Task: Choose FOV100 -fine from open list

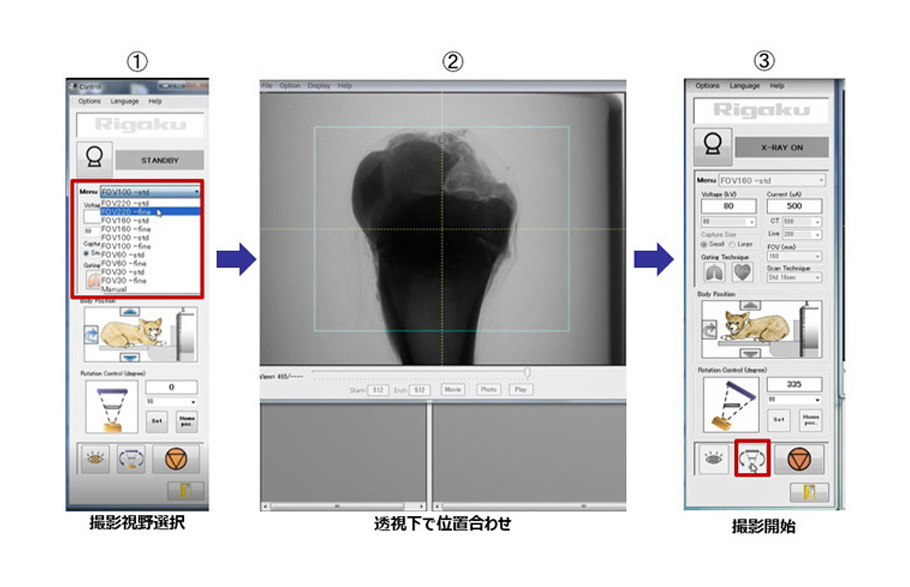Action: pos(150,246)
